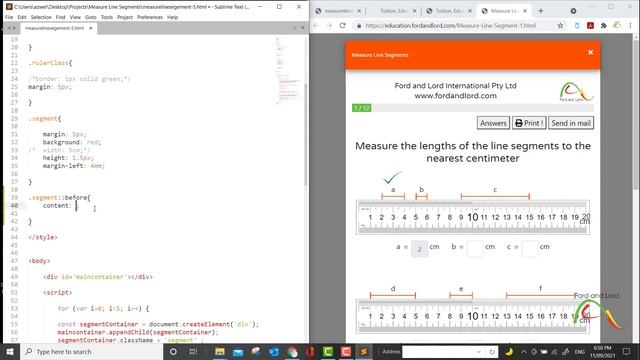Open Windows Start menu
Image resolution: width=640 pixels, height=360 pixels.
[x=10, y=351]
